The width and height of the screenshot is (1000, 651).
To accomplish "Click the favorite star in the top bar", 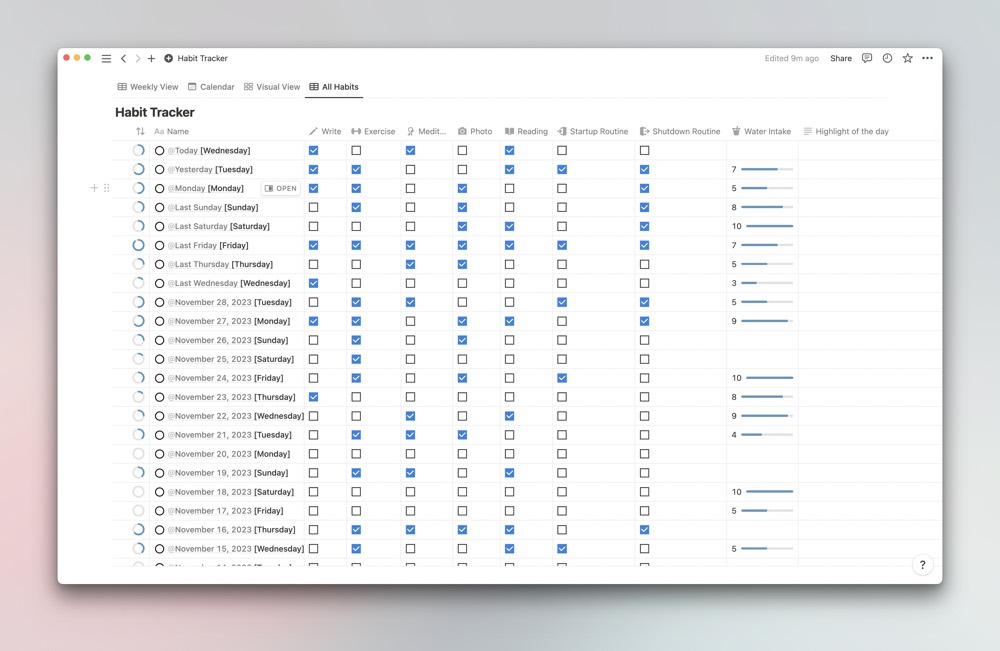I will click(x=907, y=58).
